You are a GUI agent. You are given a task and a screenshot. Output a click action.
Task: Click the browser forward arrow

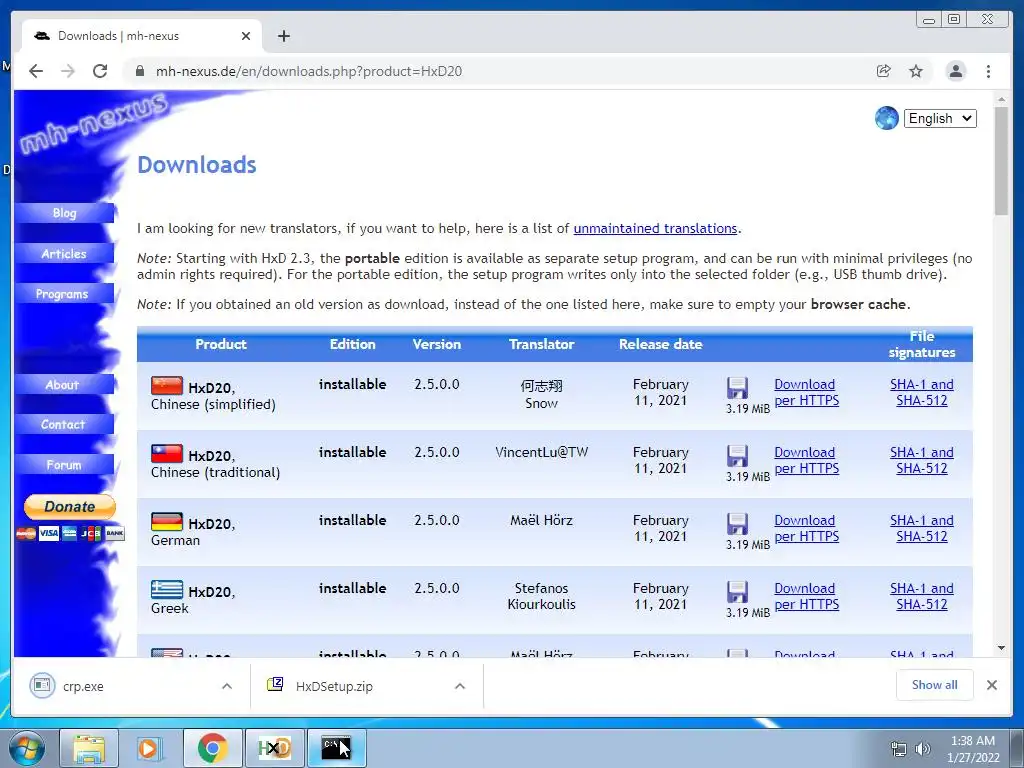(68, 71)
